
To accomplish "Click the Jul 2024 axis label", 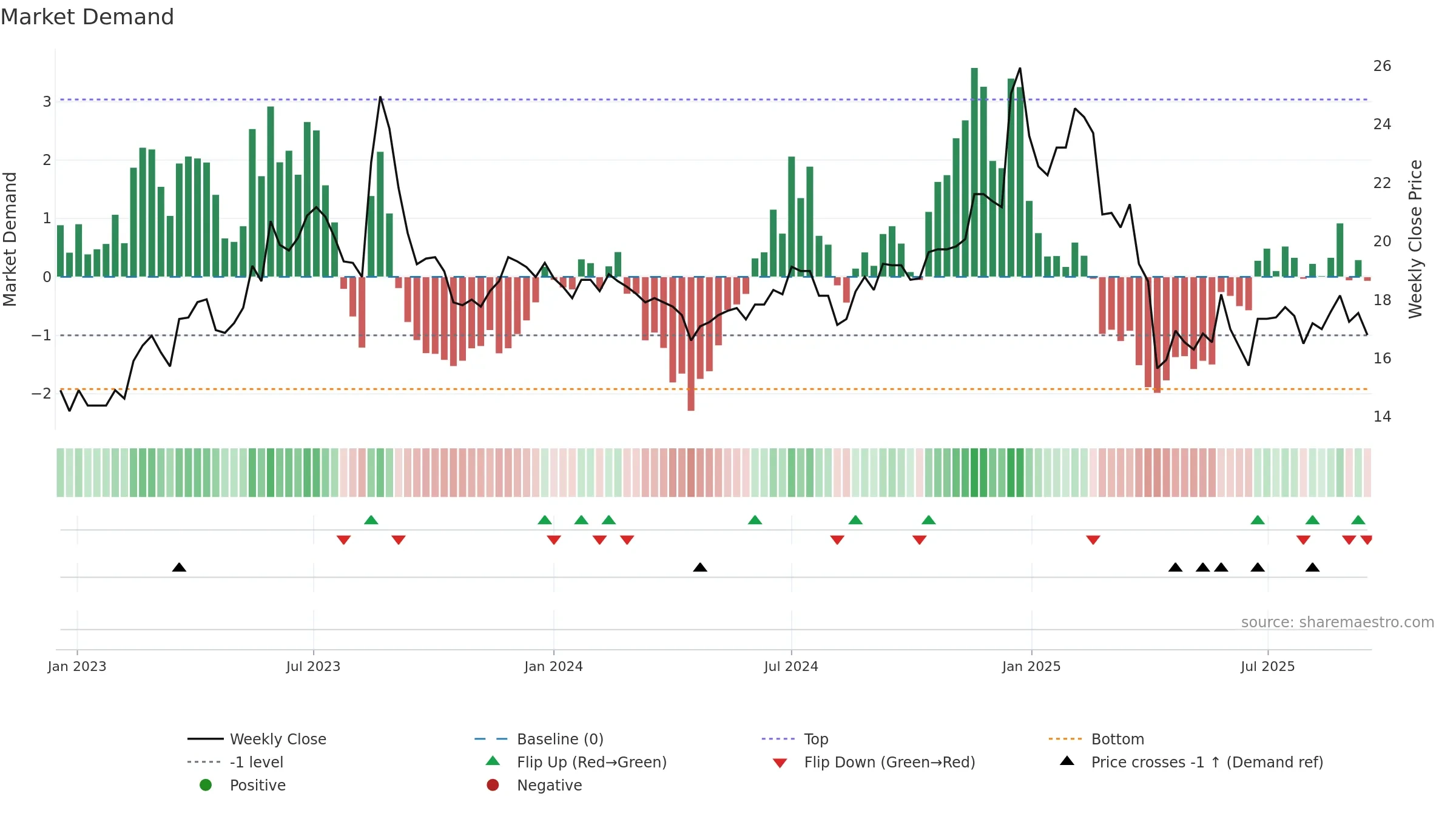I will coord(791,667).
